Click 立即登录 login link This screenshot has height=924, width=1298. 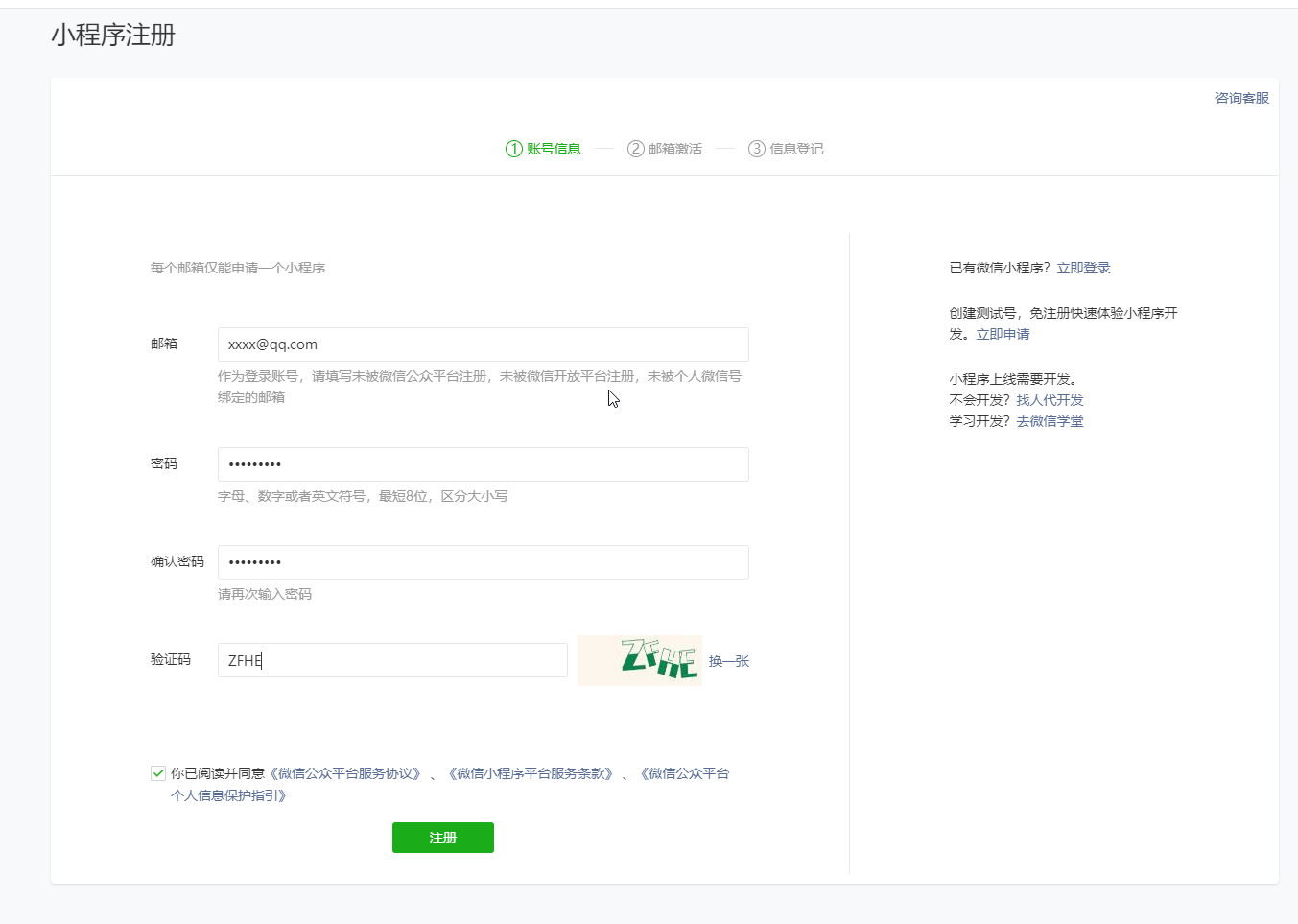click(1084, 268)
